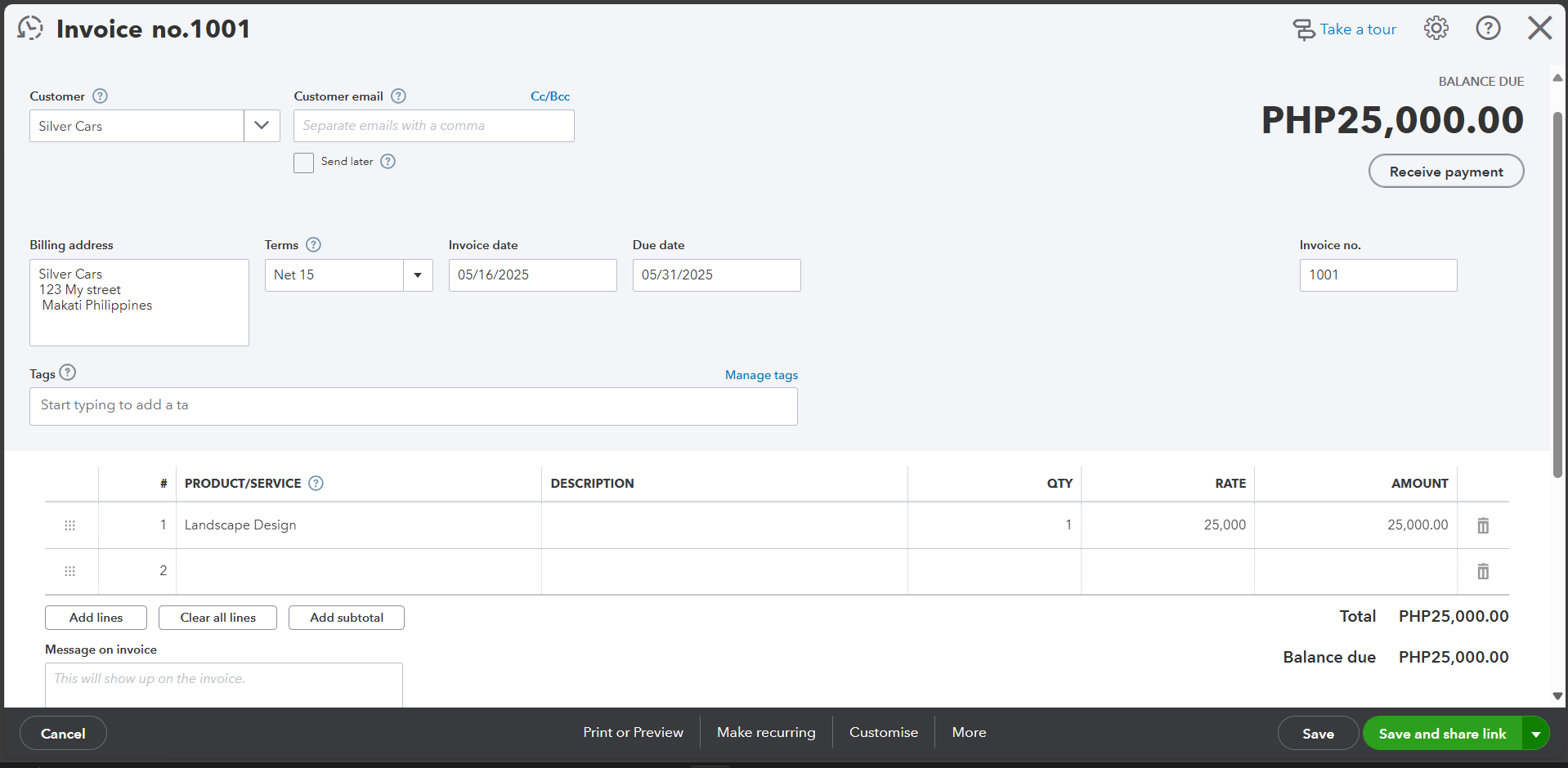Screen dimensions: 1568x768
Task: Click the Tags info icon
Action: (68, 373)
